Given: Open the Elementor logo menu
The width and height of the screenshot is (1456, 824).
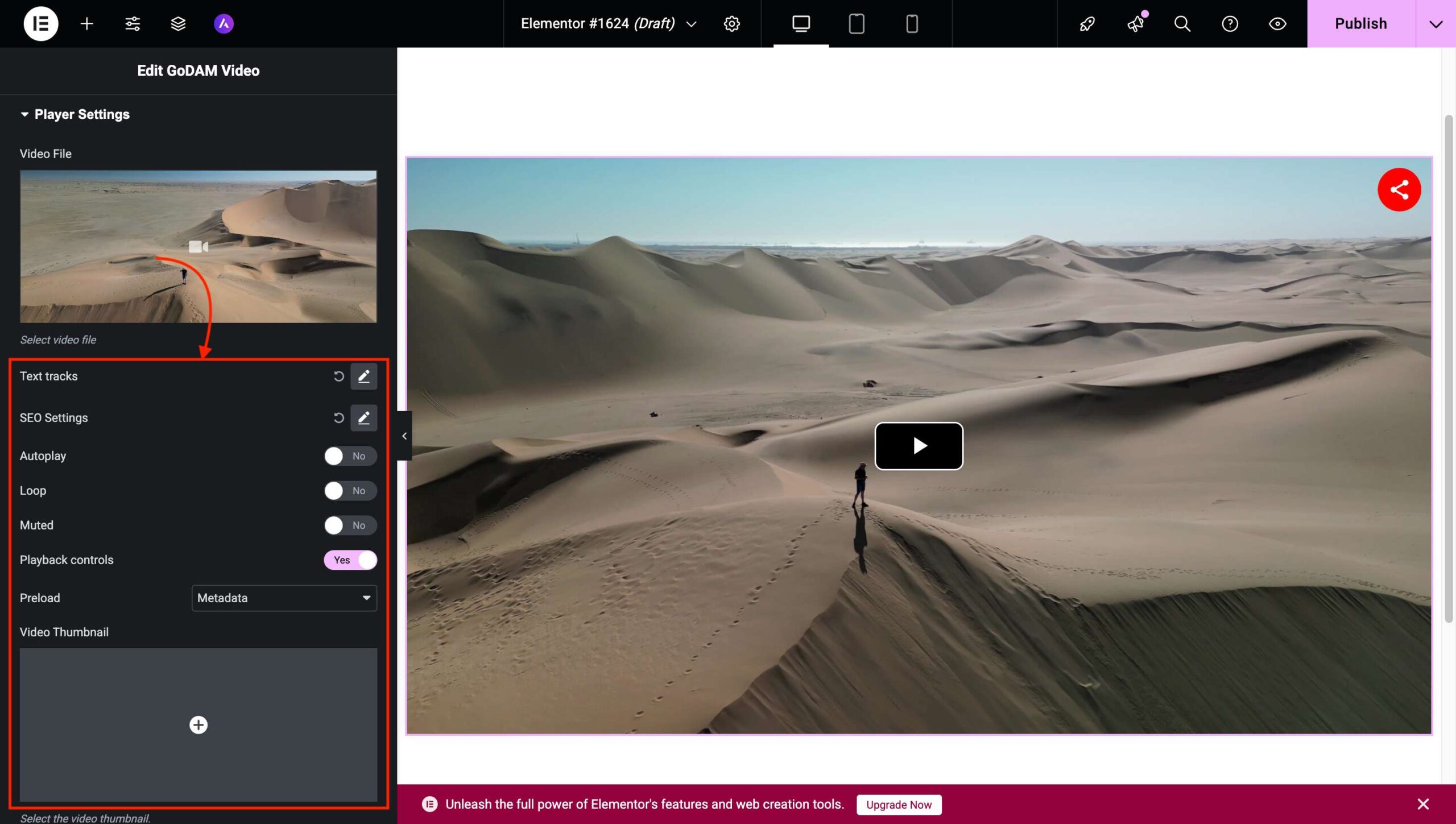Looking at the screenshot, I should (x=41, y=23).
